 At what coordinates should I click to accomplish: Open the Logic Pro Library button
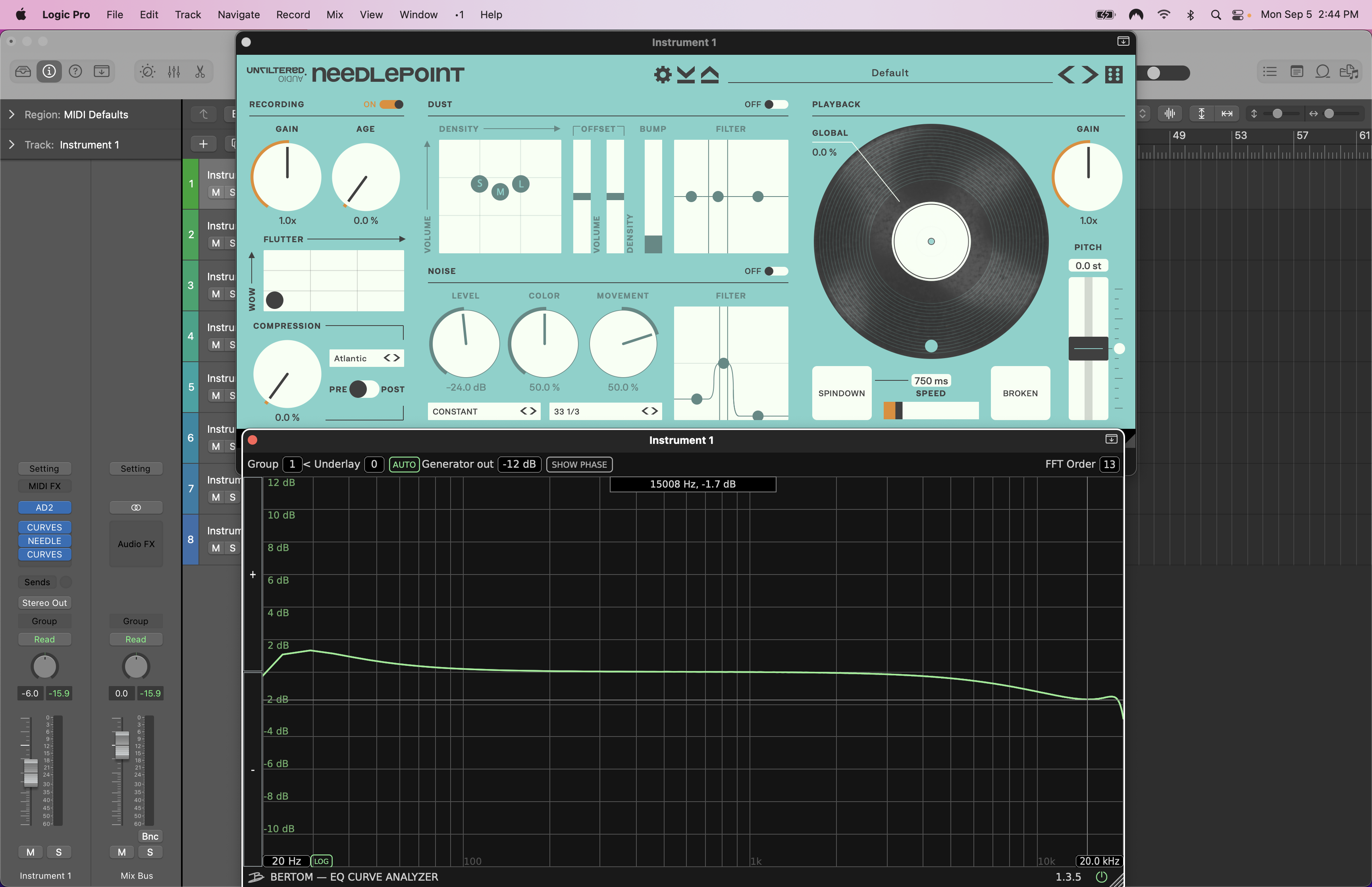click(23, 71)
